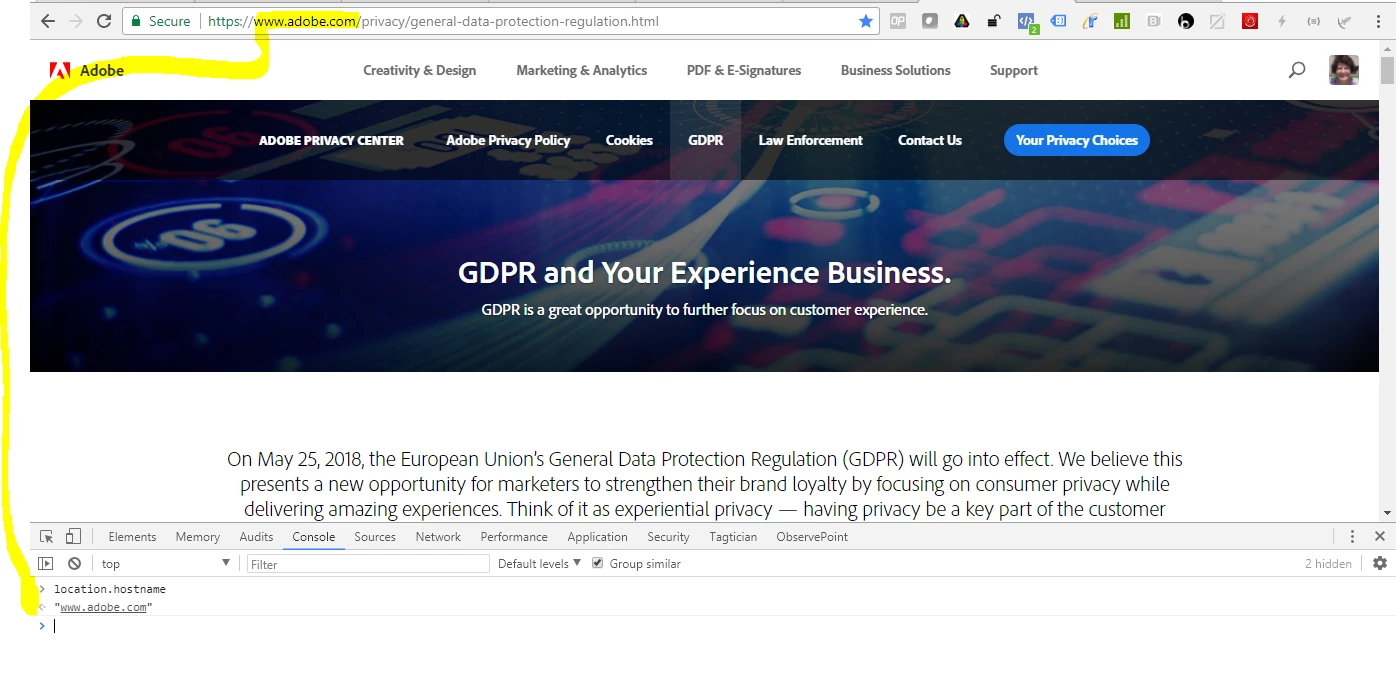Image resolution: width=1396 pixels, height=695 pixels.
Task: Open the gray shield extension icon
Action: pos(930,21)
